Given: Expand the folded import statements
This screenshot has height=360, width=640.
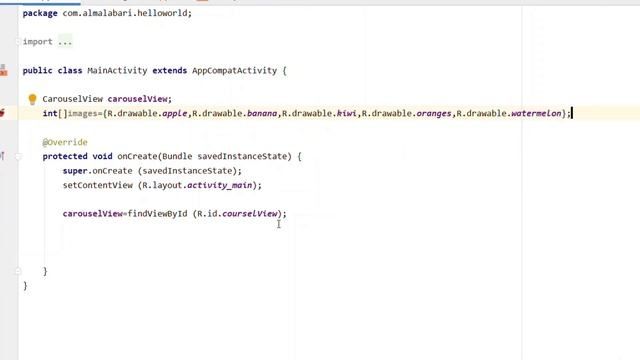Looking at the screenshot, I should (x=18, y=42).
